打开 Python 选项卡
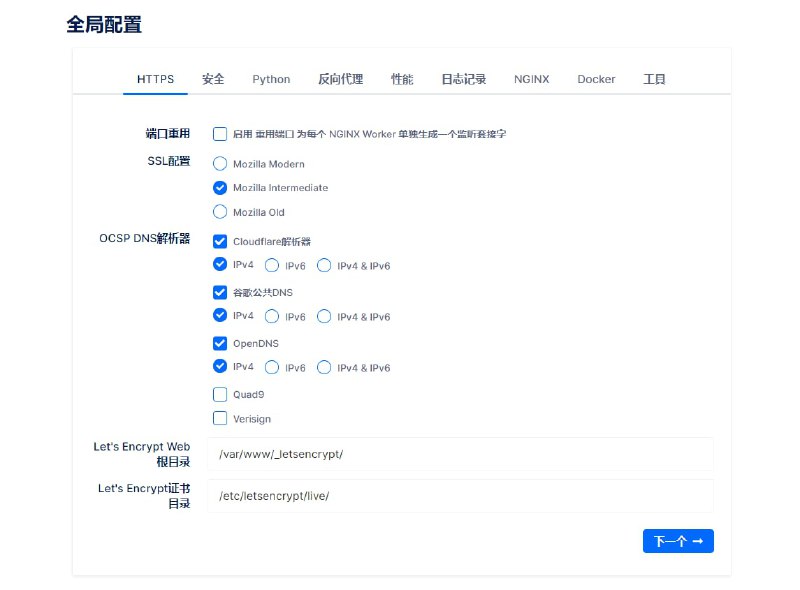This screenshot has width=800, height=590. (271, 78)
